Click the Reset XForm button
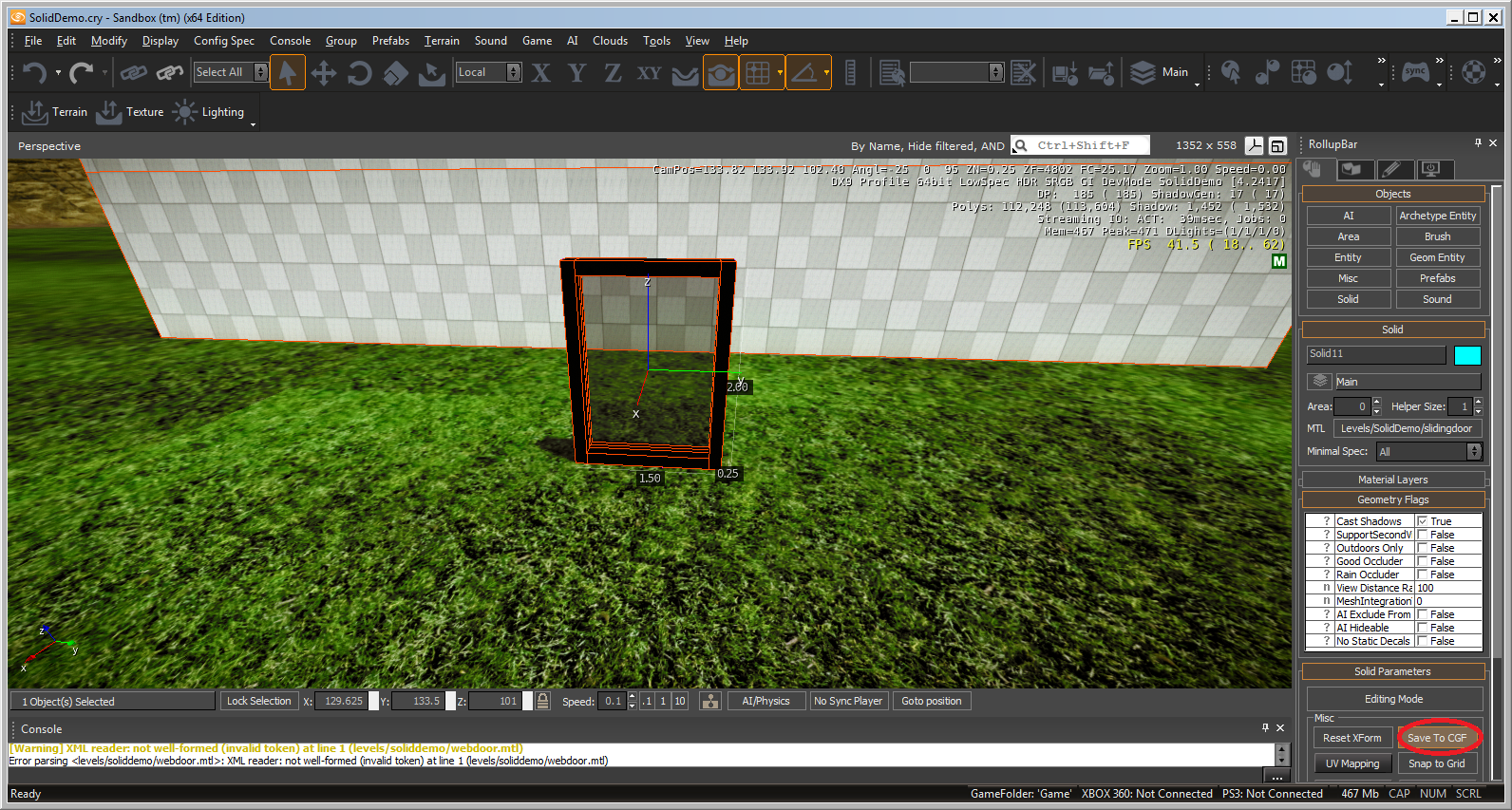Image resolution: width=1512 pixels, height=810 pixels. 1352,738
